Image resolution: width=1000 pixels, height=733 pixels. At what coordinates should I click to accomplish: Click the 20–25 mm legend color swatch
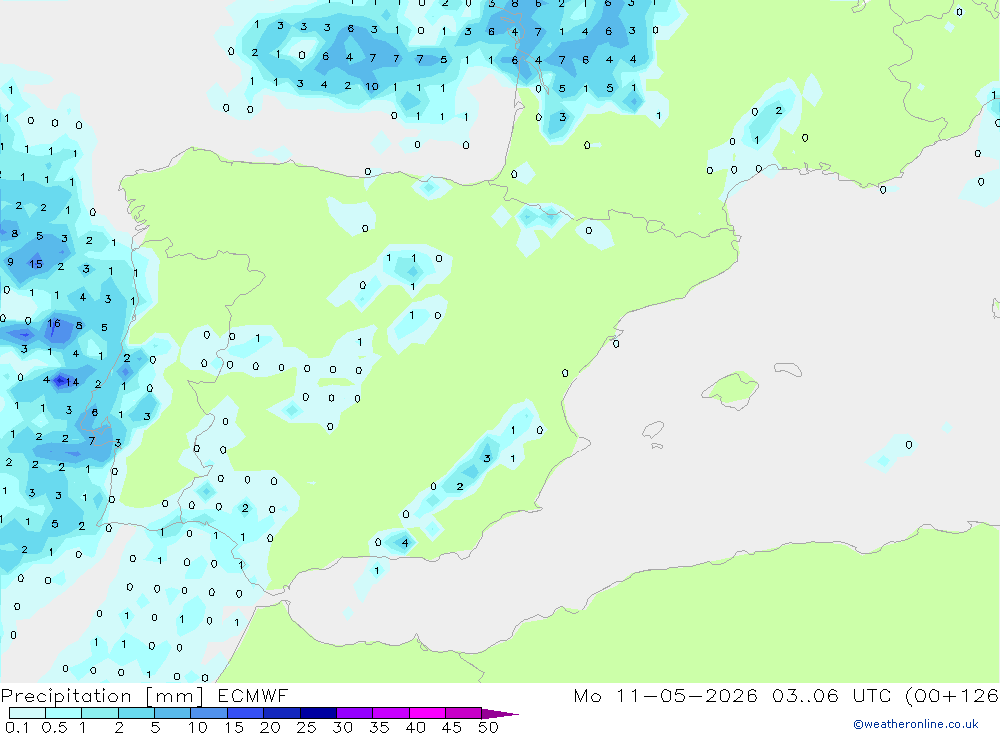tap(282, 713)
